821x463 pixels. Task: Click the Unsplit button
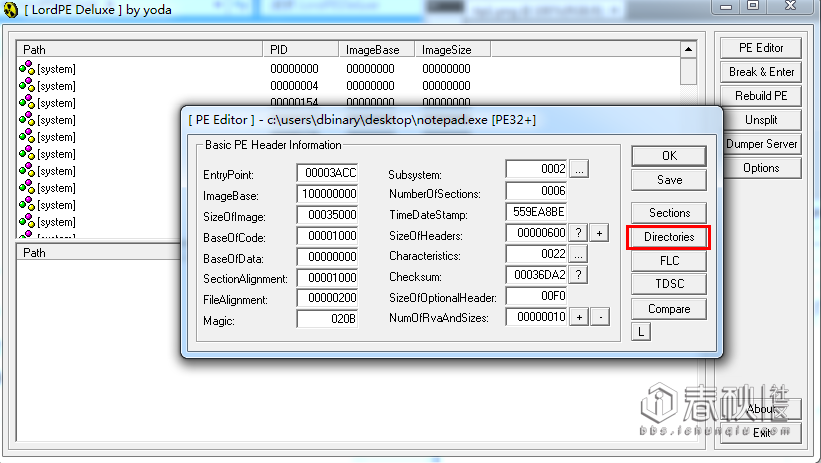(x=761, y=120)
